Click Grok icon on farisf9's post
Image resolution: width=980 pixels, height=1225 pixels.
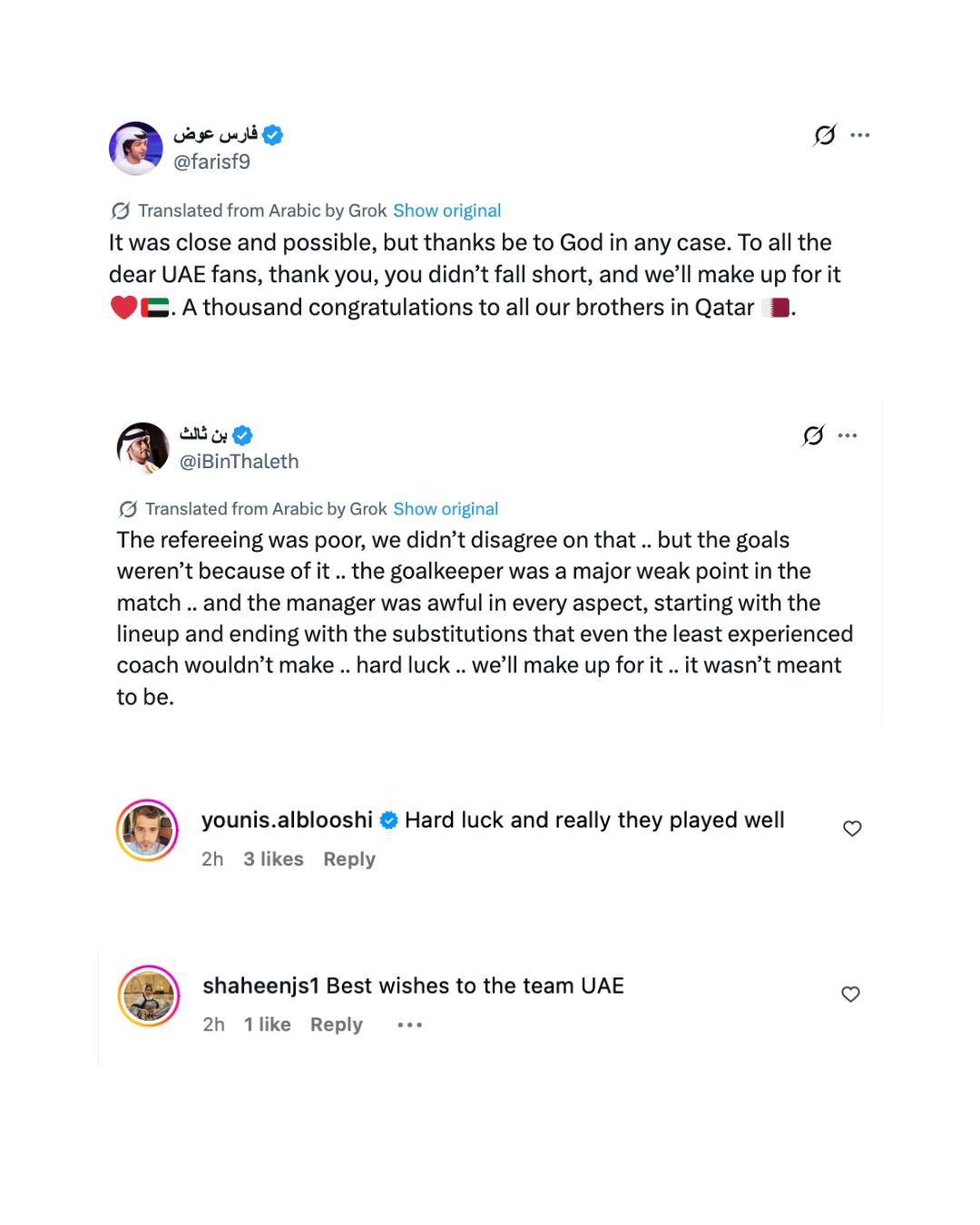click(825, 135)
